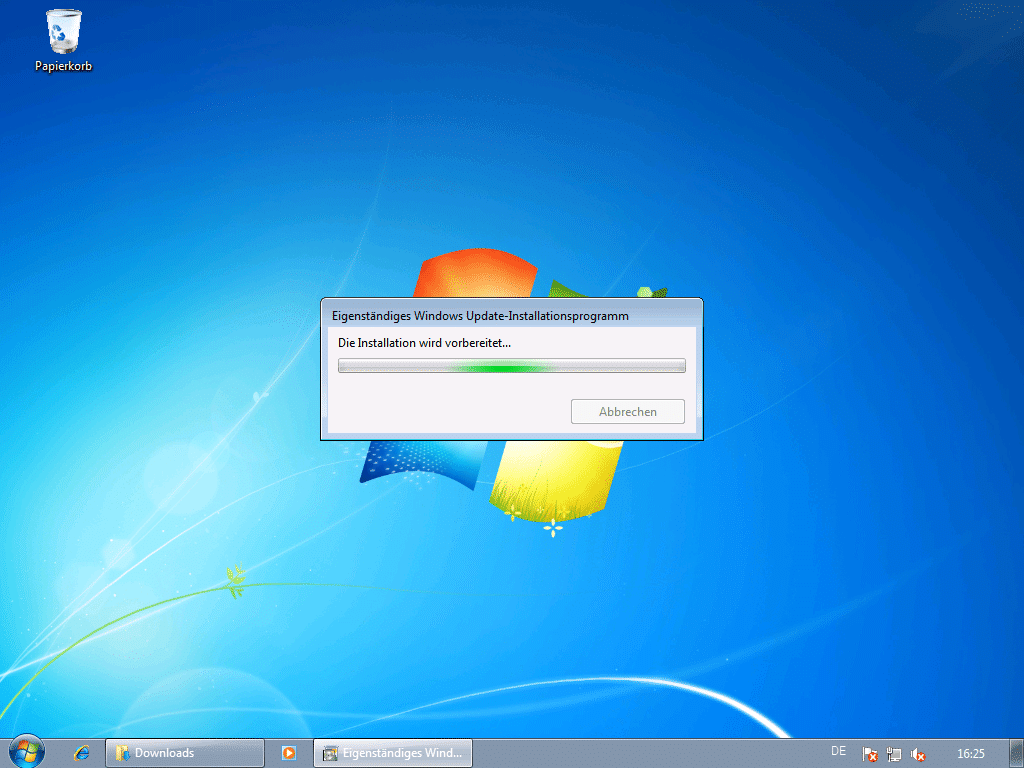Click the text Die Installation wird vorbereitet...
The image size is (1024, 768).
(424, 343)
